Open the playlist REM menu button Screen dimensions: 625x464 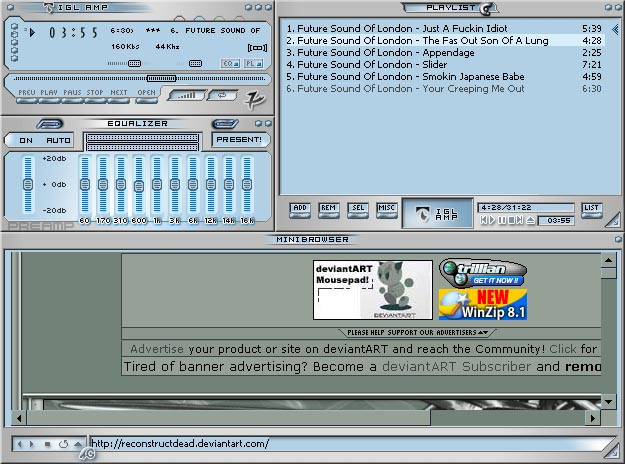click(x=328, y=210)
